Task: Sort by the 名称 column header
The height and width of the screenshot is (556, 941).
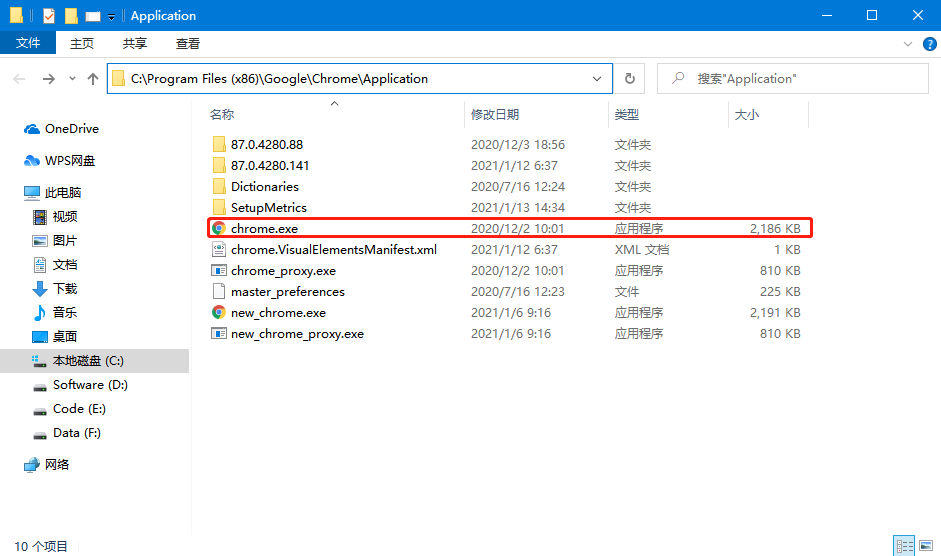Action: click(x=222, y=114)
